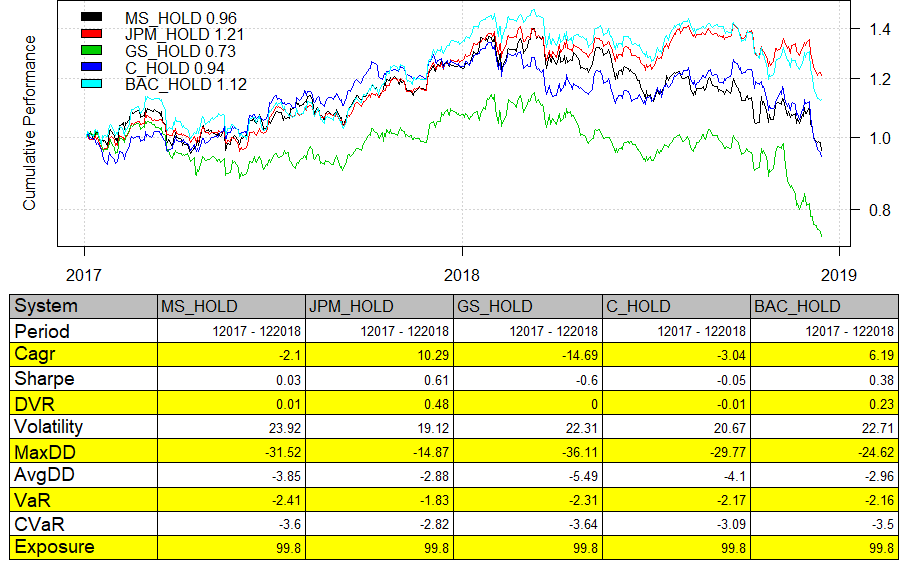Click JPM_HOLD VaR value -1.83

[x=434, y=501]
